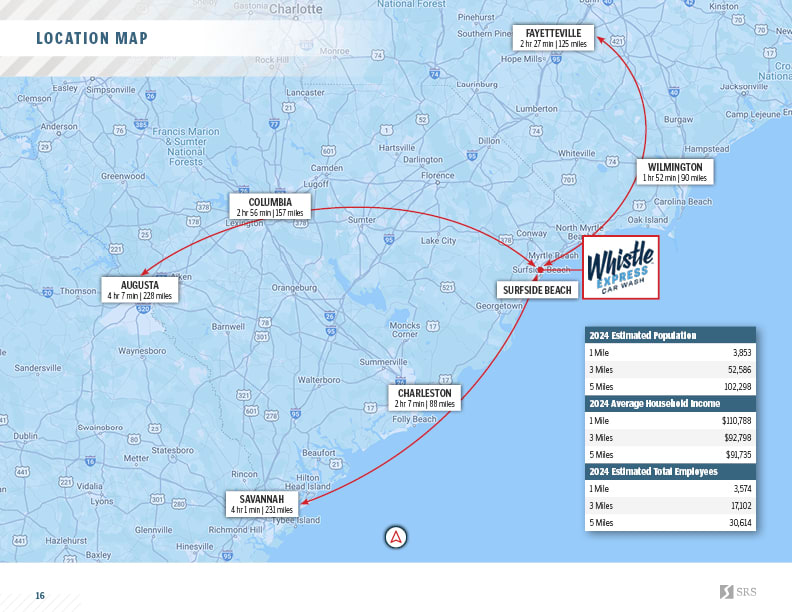Click the 2024 Average Household Income header
The width and height of the screenshot is (792, 612).
pos(670,403)
